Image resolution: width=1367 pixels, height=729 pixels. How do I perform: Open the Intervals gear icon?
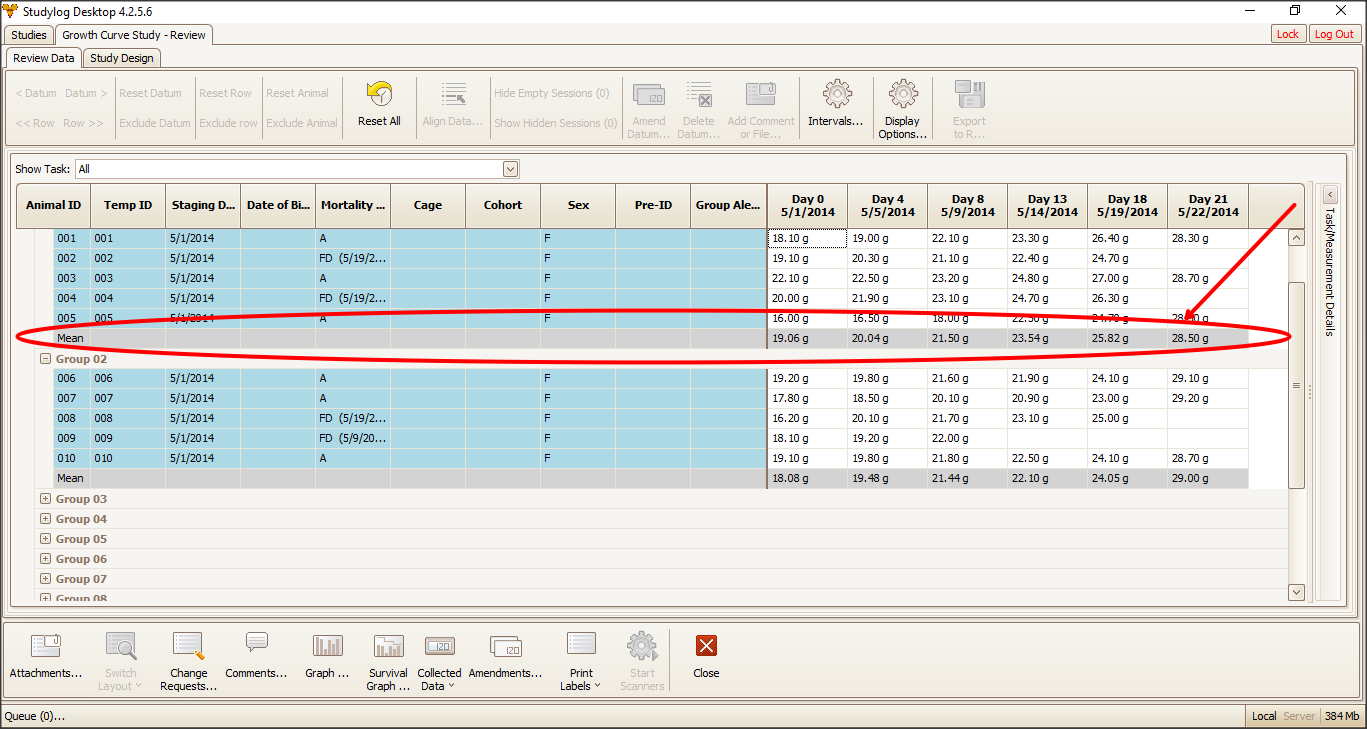click(836, 94)
